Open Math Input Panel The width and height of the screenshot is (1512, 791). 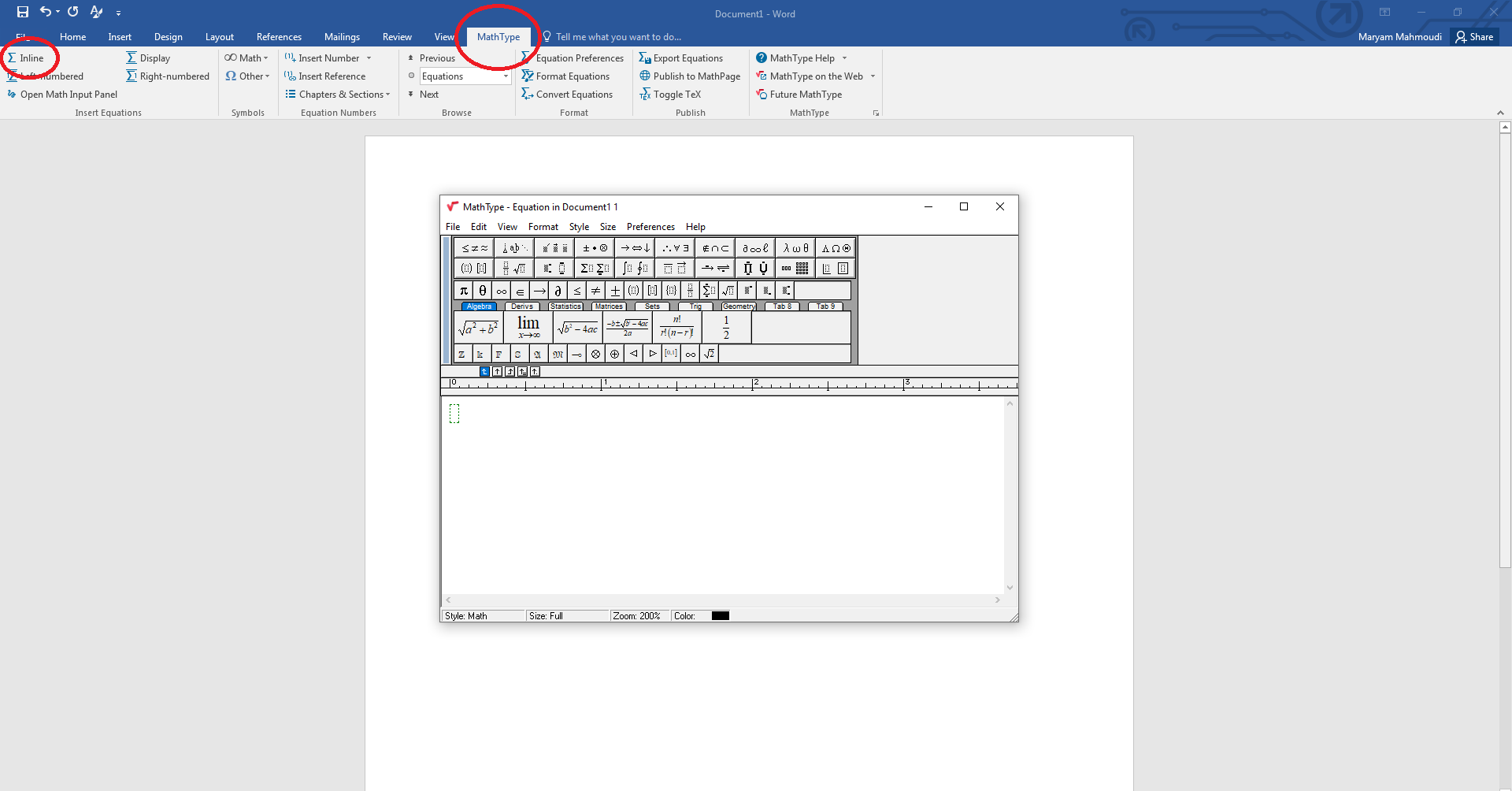[62, 95]
